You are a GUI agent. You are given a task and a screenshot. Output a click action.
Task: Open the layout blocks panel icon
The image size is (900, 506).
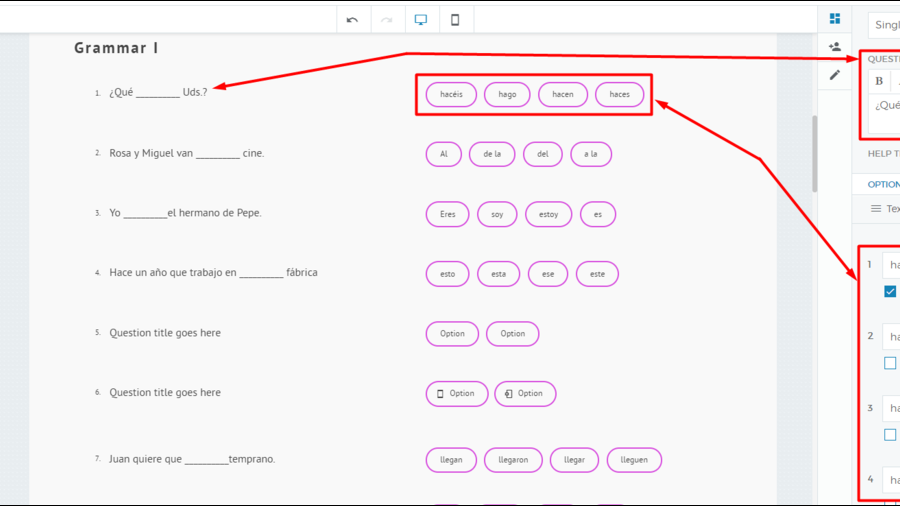(x=835, y=19)
